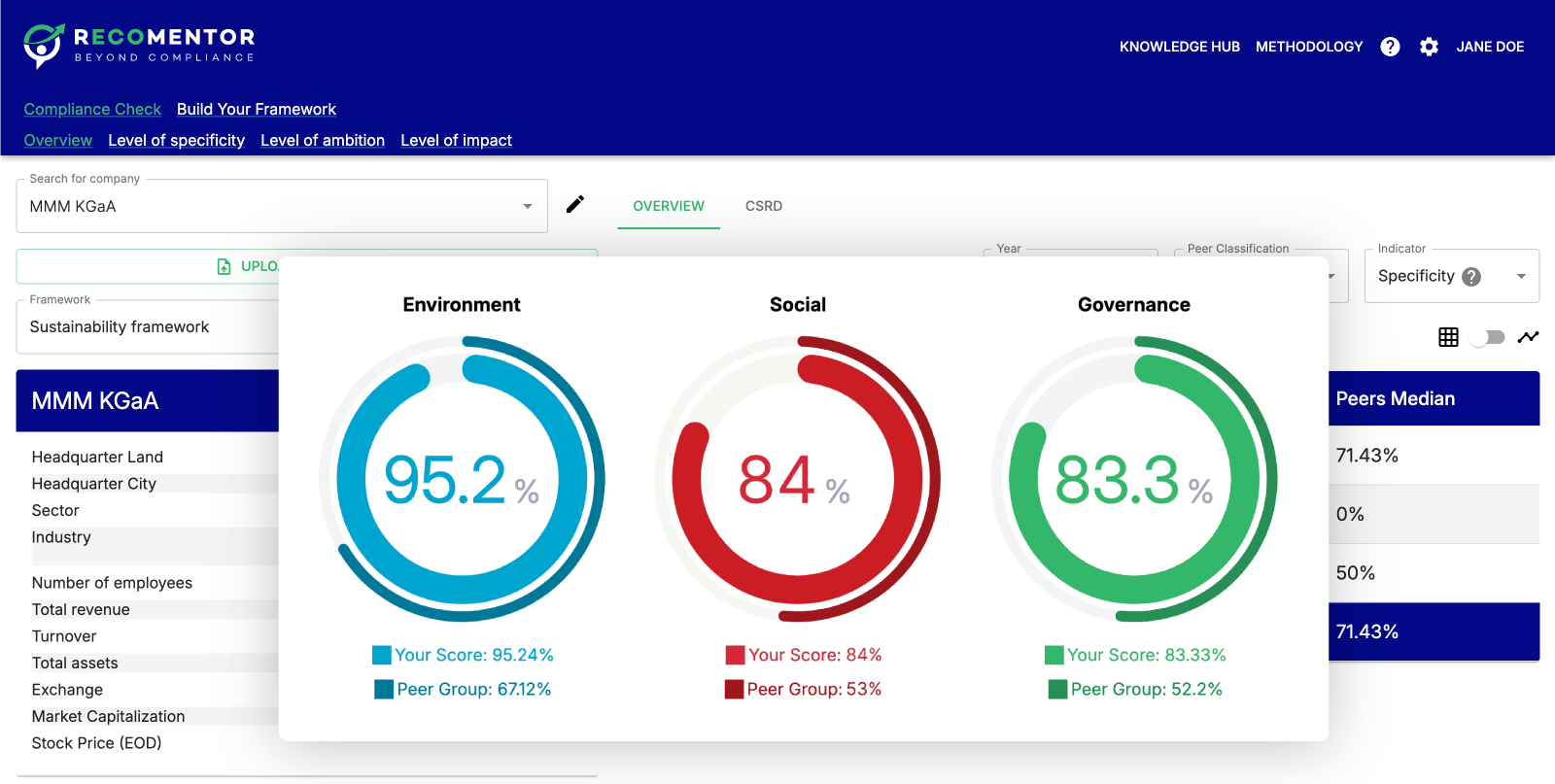The image size is (1555, 784).
Task: Open the help question mark icon
Action: pyautogui.click(x=1390, y=47)
